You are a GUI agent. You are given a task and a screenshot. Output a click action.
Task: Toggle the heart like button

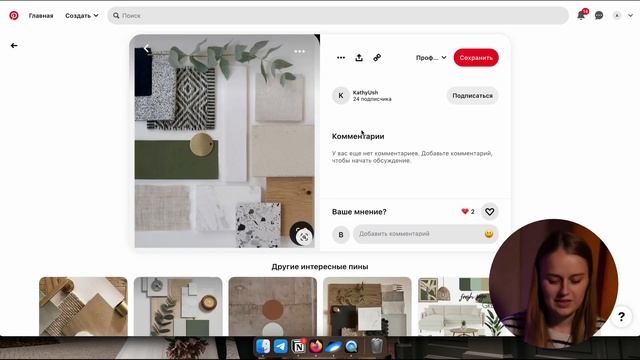coord(489,211)
